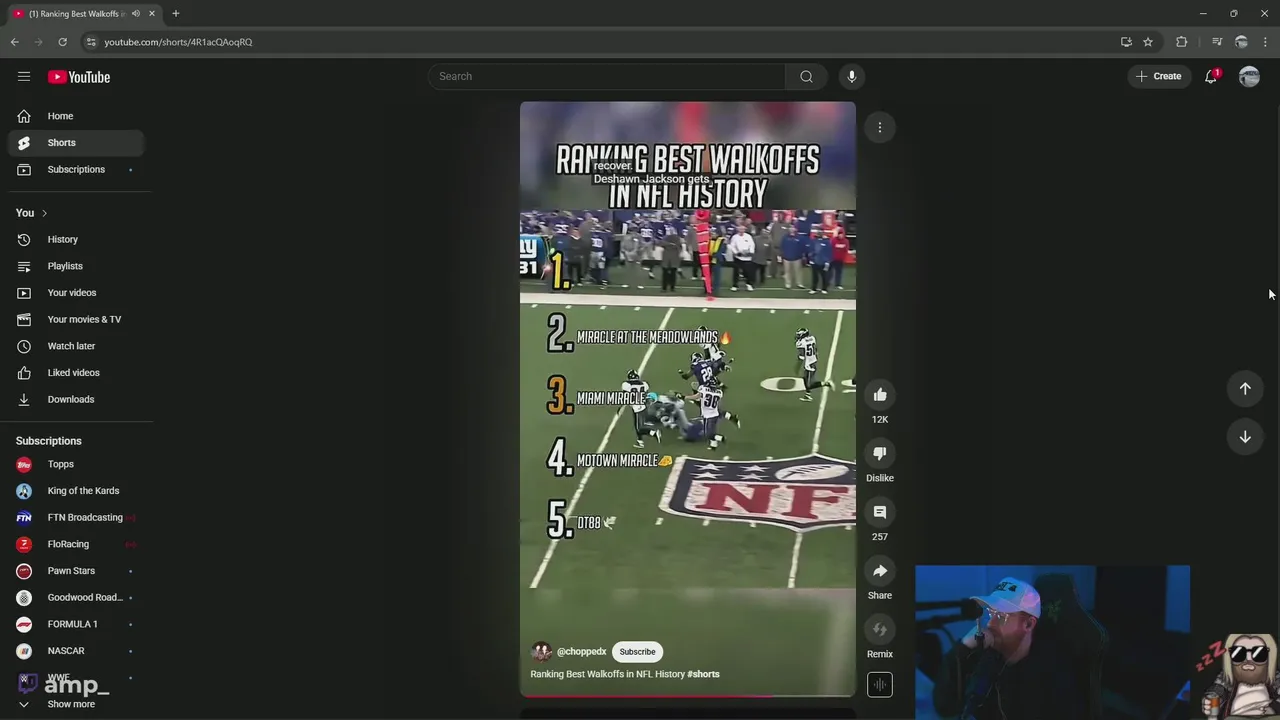Click the #shorts hashtag
1280x720 pixels.
click(x=703, y=674)
